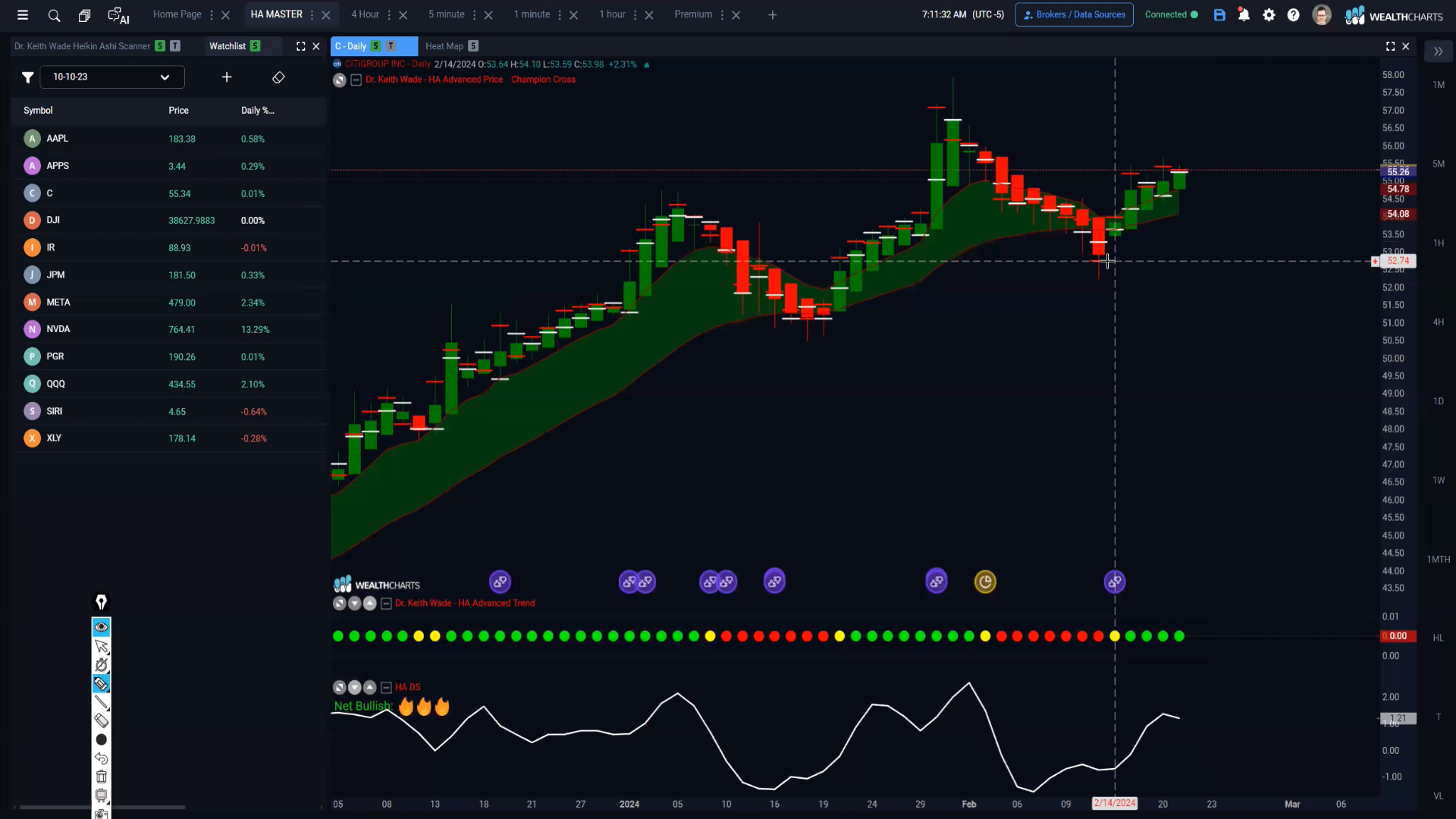Select the 1D timeframe shortcut
The height and width of the screenshot is (819, 1456).
coord(1438,401)
